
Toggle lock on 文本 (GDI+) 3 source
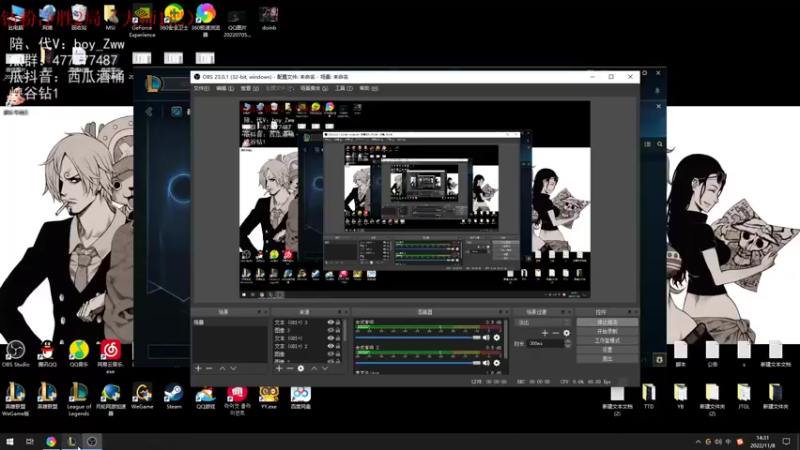pyautogui.click(x=338, y=322)
